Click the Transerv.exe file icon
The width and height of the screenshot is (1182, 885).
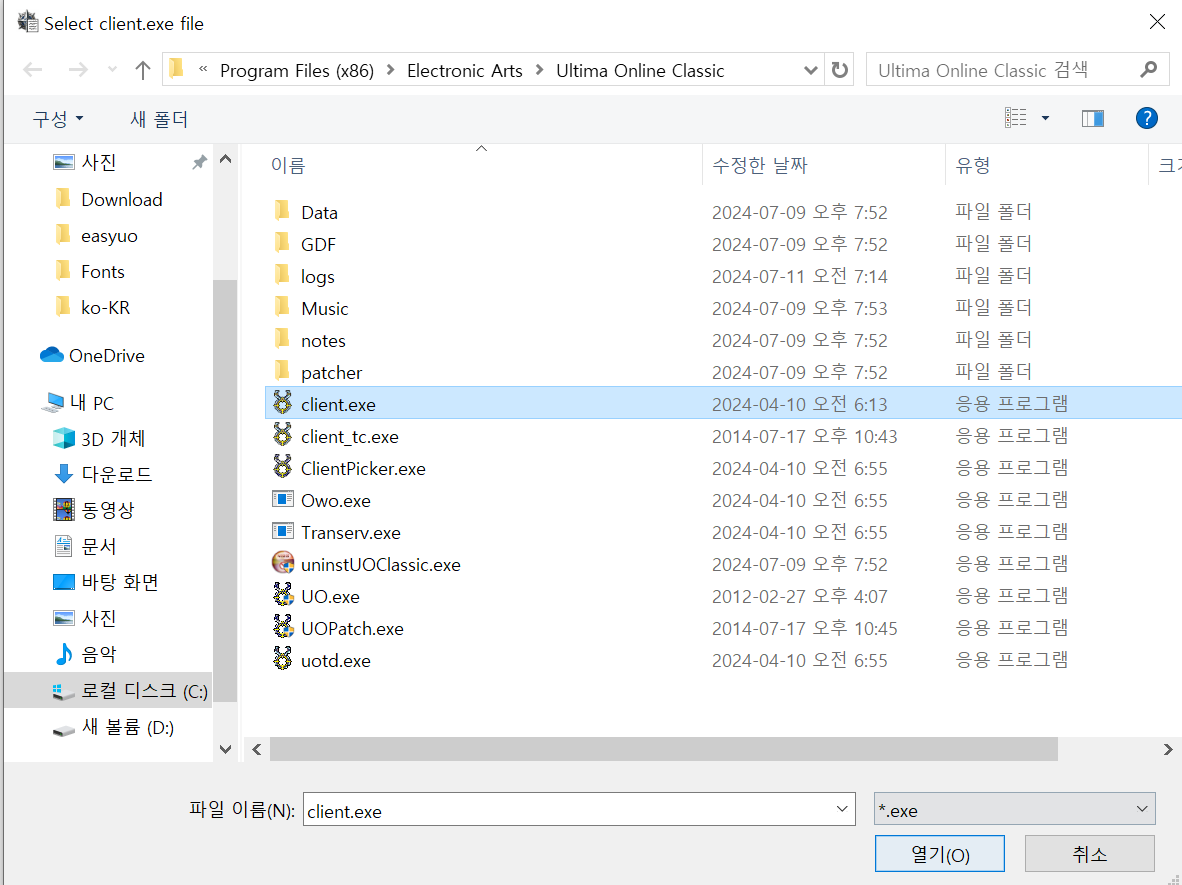[283, 531]
